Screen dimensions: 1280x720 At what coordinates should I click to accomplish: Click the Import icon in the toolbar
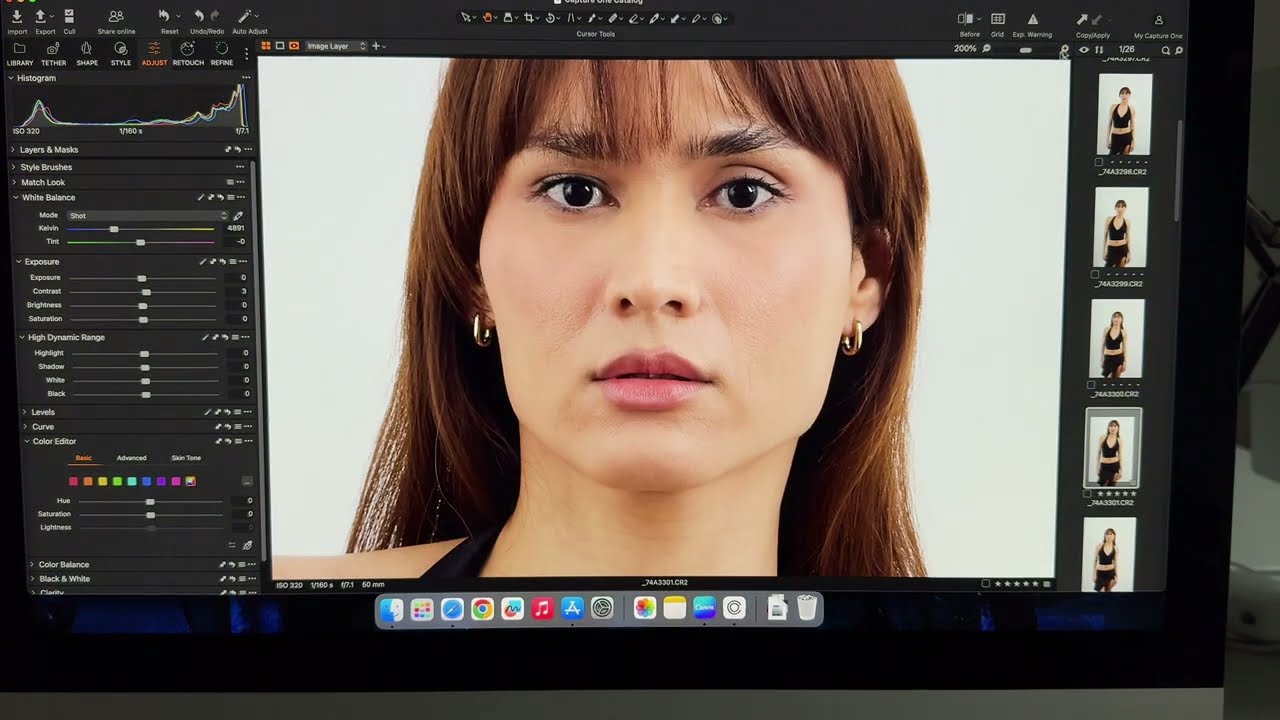[17, 17]
